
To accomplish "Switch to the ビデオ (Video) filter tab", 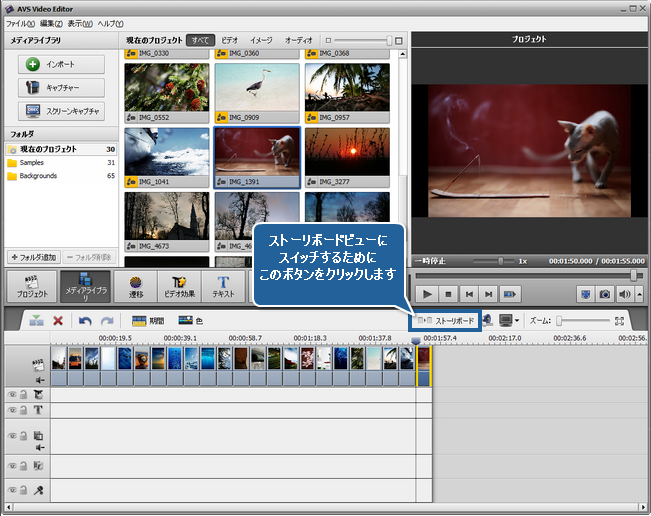I will (x=230, y=40).
